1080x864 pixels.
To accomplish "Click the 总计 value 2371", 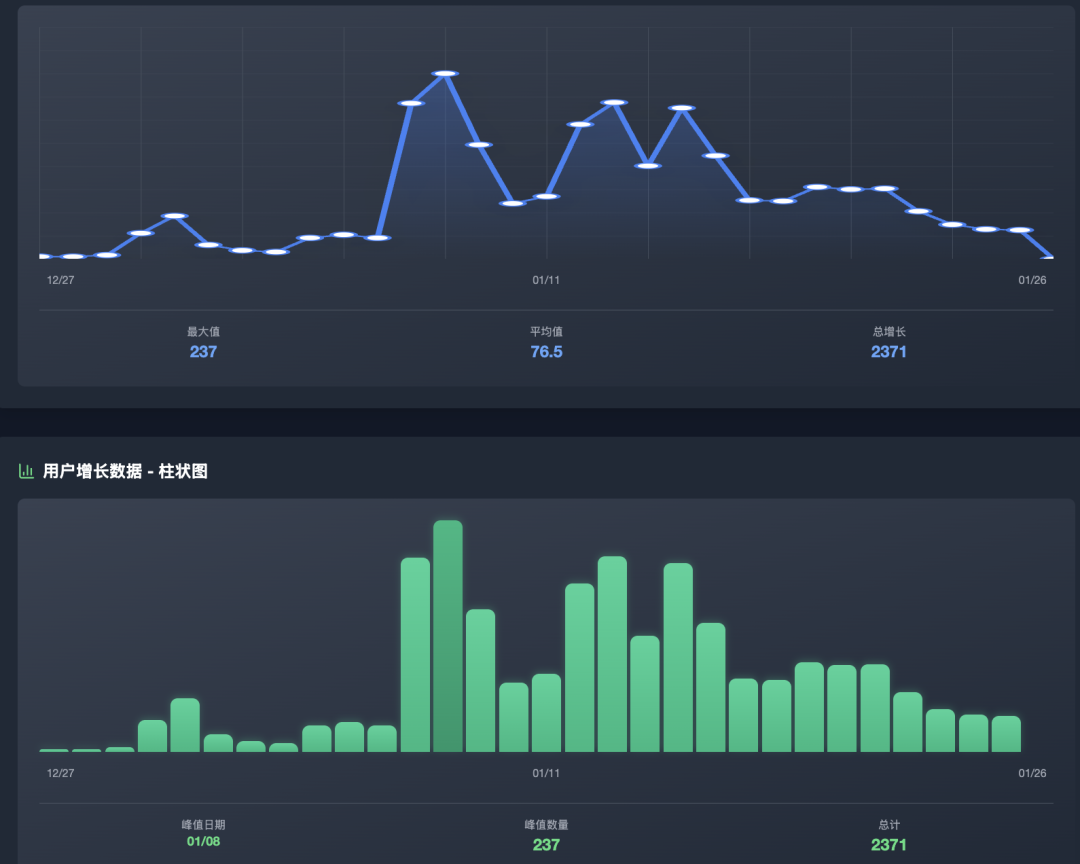I will point(889,845).
